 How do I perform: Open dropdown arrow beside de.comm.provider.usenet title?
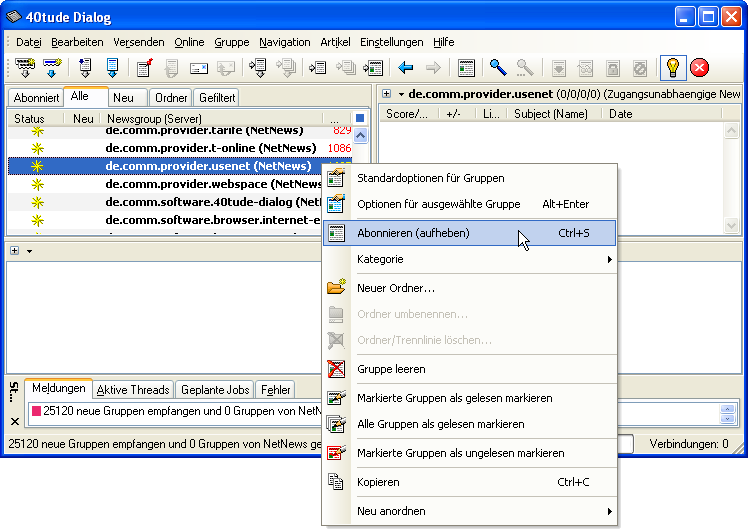click(x=401, y=94)
